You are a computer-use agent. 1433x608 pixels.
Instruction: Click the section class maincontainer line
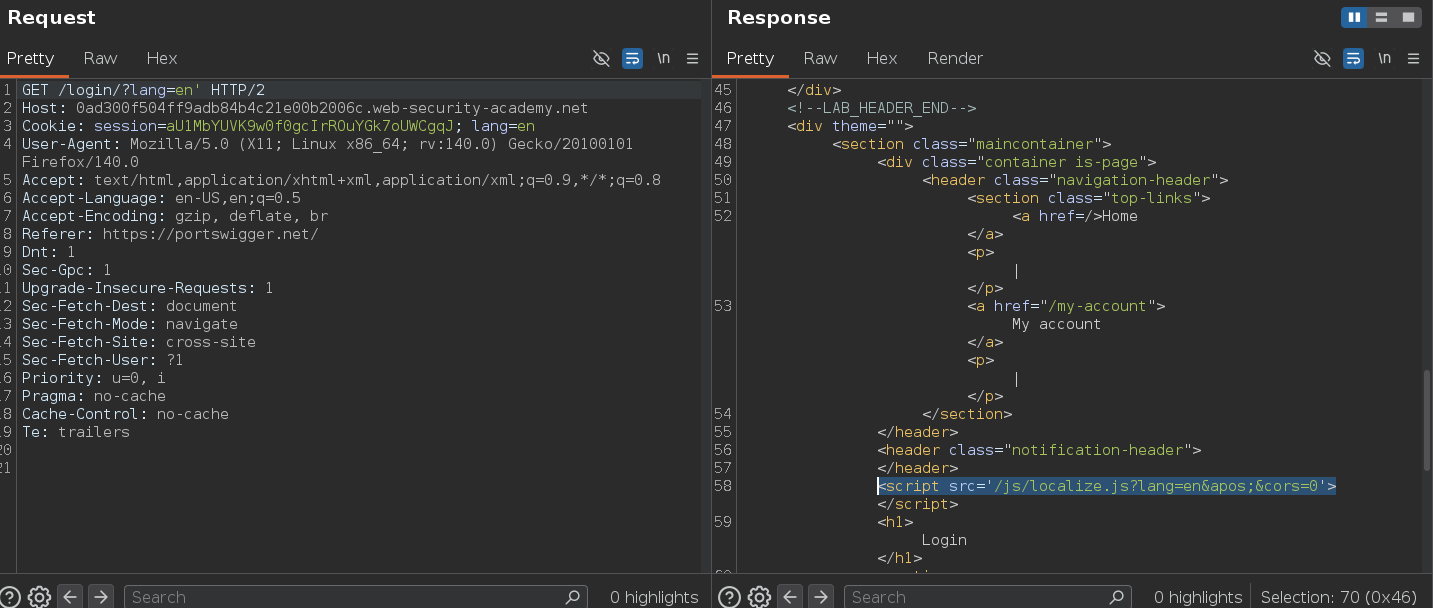tap(971, 144)
